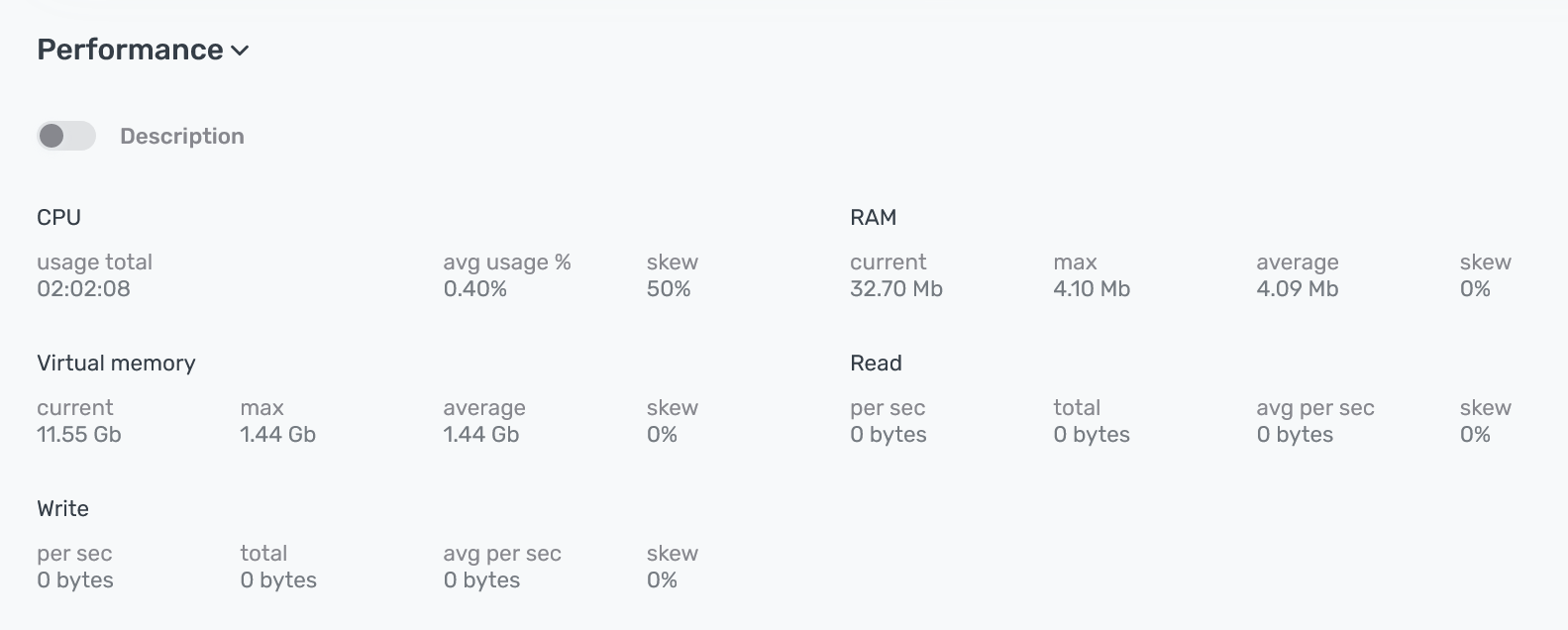Toggle the Description switch on
Image resolution: width=1568 pixels, height=630 pixels.
65,135
